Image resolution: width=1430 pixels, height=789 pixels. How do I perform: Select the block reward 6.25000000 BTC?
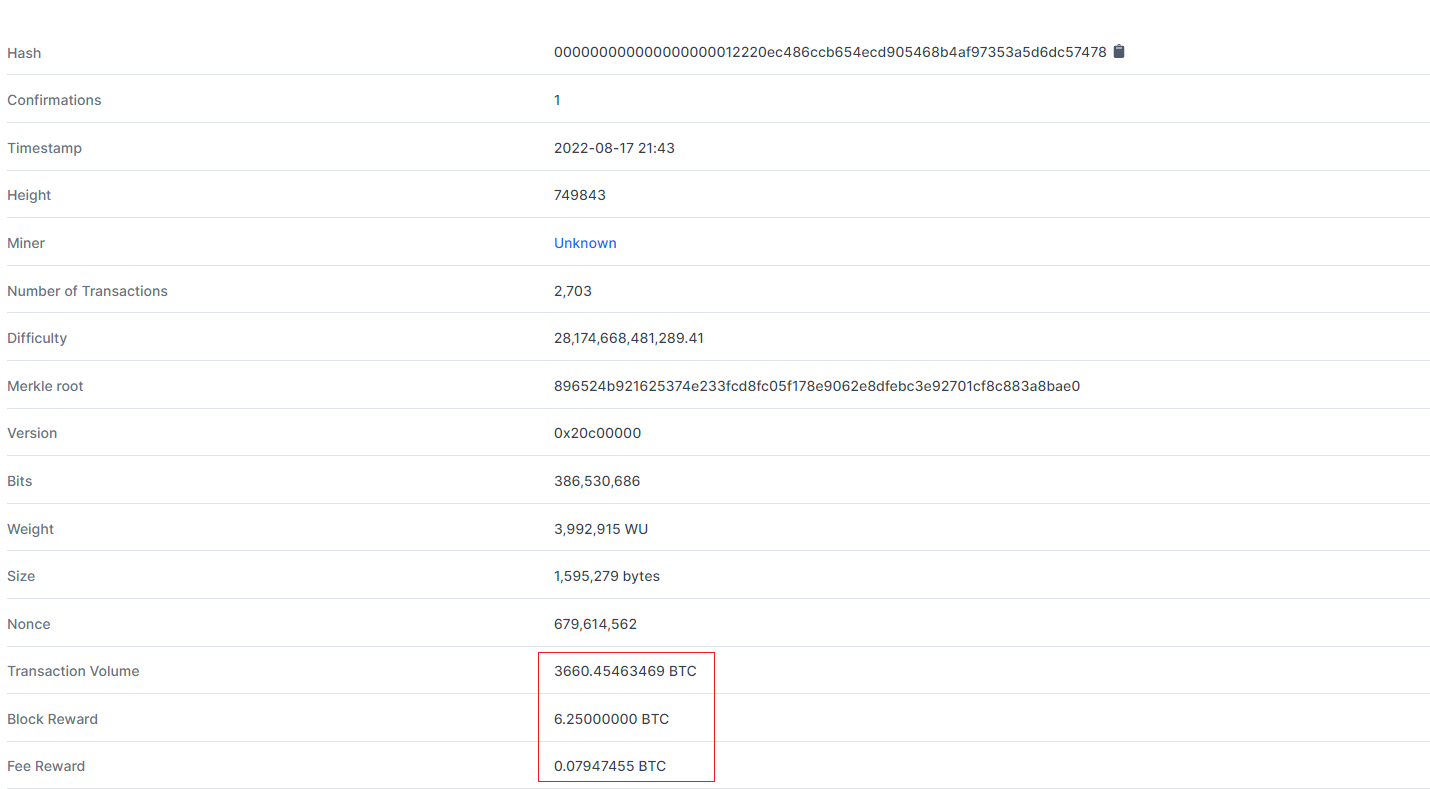pyautogui.click(x=612, y=719)
